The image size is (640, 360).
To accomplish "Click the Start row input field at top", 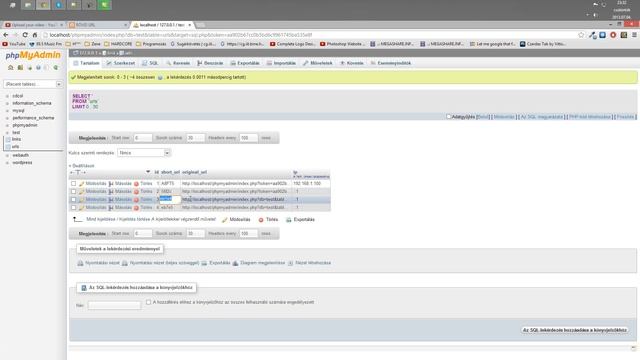I will click(142, 138).
